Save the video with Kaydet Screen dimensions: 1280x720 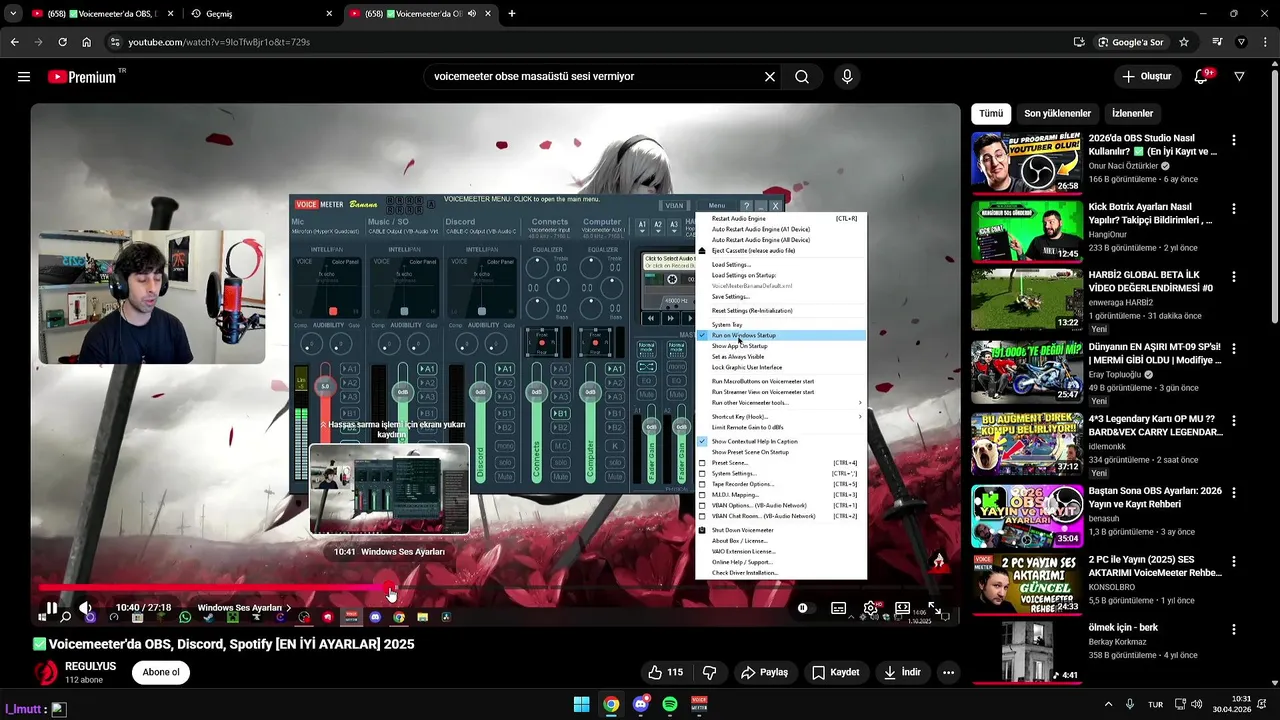[835, 672]
